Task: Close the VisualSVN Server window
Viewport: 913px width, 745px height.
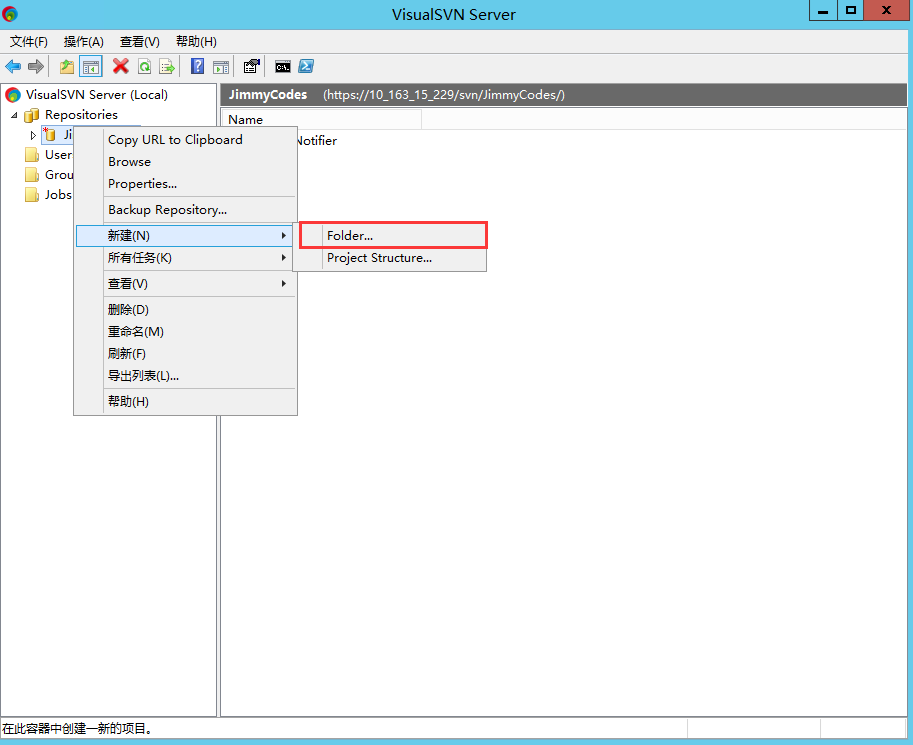Action: 886,10
